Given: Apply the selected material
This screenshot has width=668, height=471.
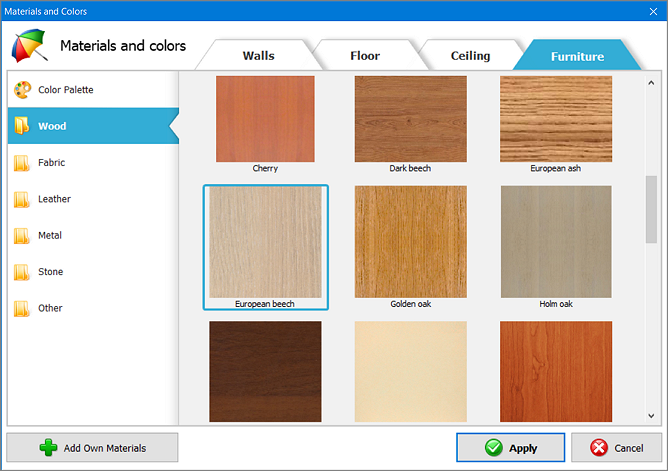Looking at the screenshot, I should [510, 448].
